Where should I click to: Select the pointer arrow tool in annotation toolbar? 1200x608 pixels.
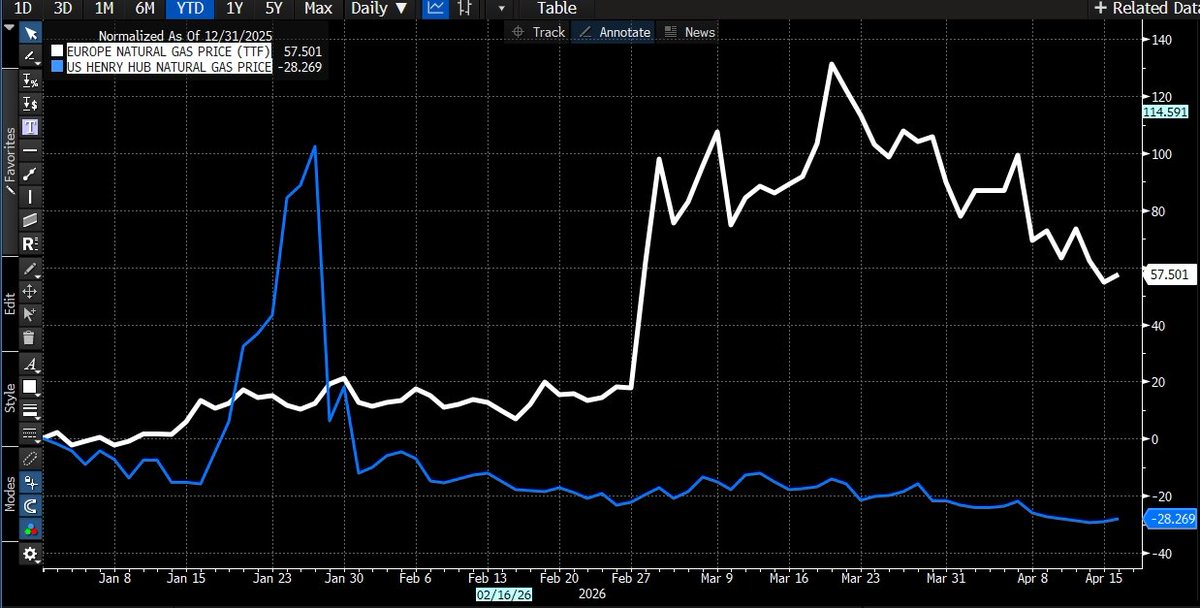30,34
